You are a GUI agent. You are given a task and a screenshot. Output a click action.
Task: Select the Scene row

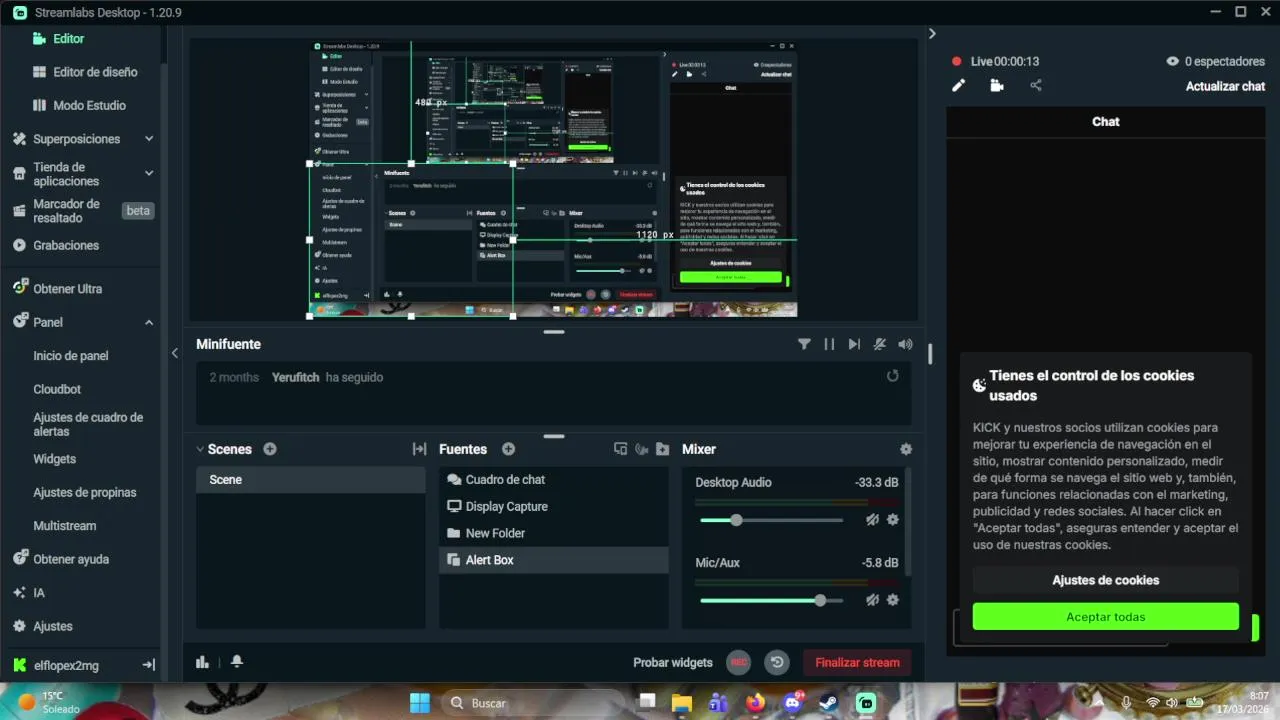[x=311, y=480]
